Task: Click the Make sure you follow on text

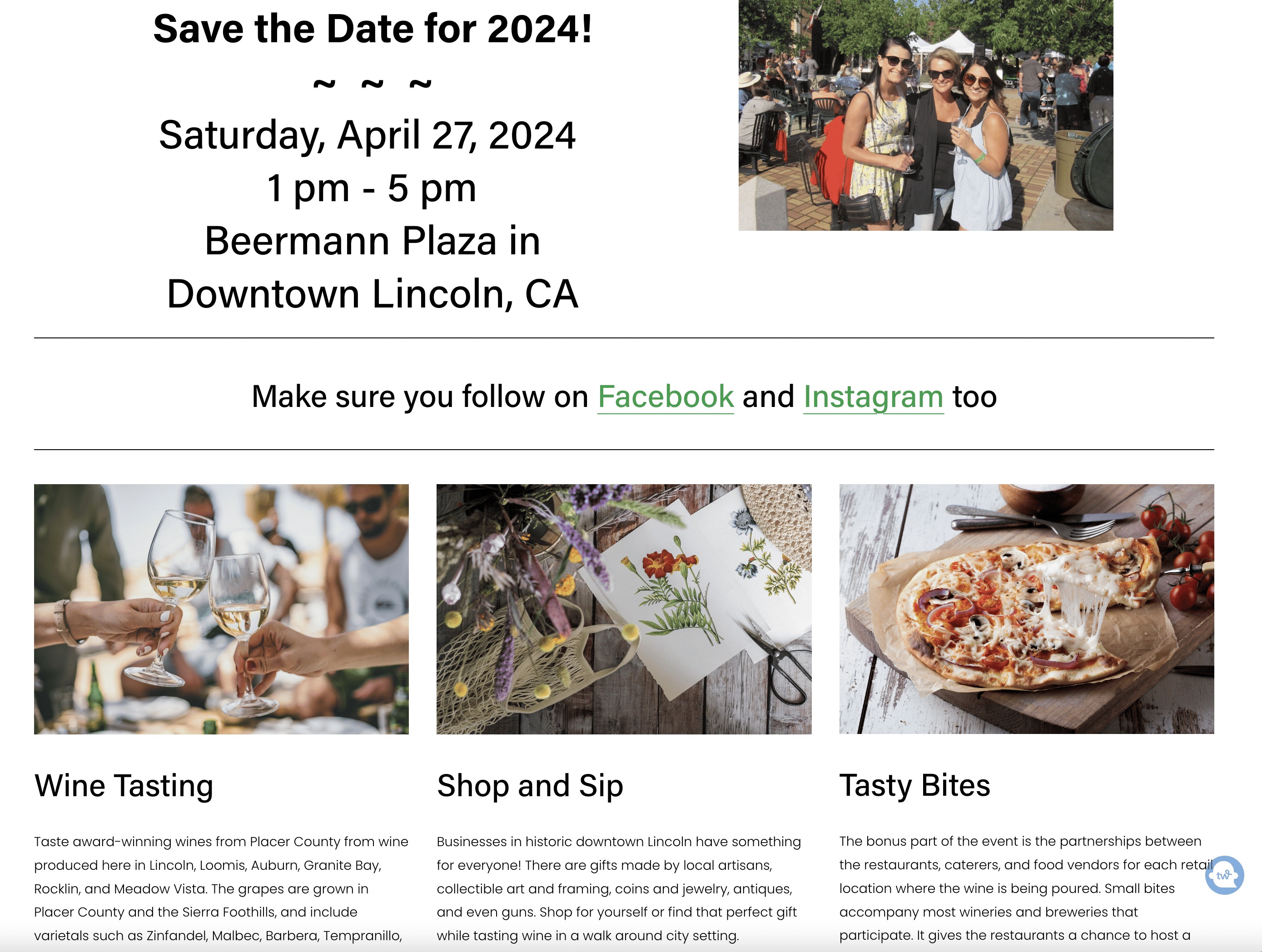Action: point(420,397)
